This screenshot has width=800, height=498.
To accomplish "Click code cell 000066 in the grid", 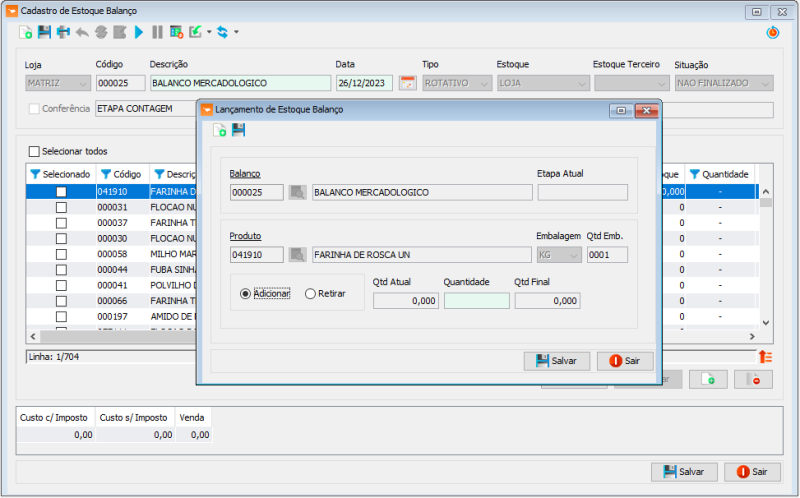I will click(x=122, y=301).
